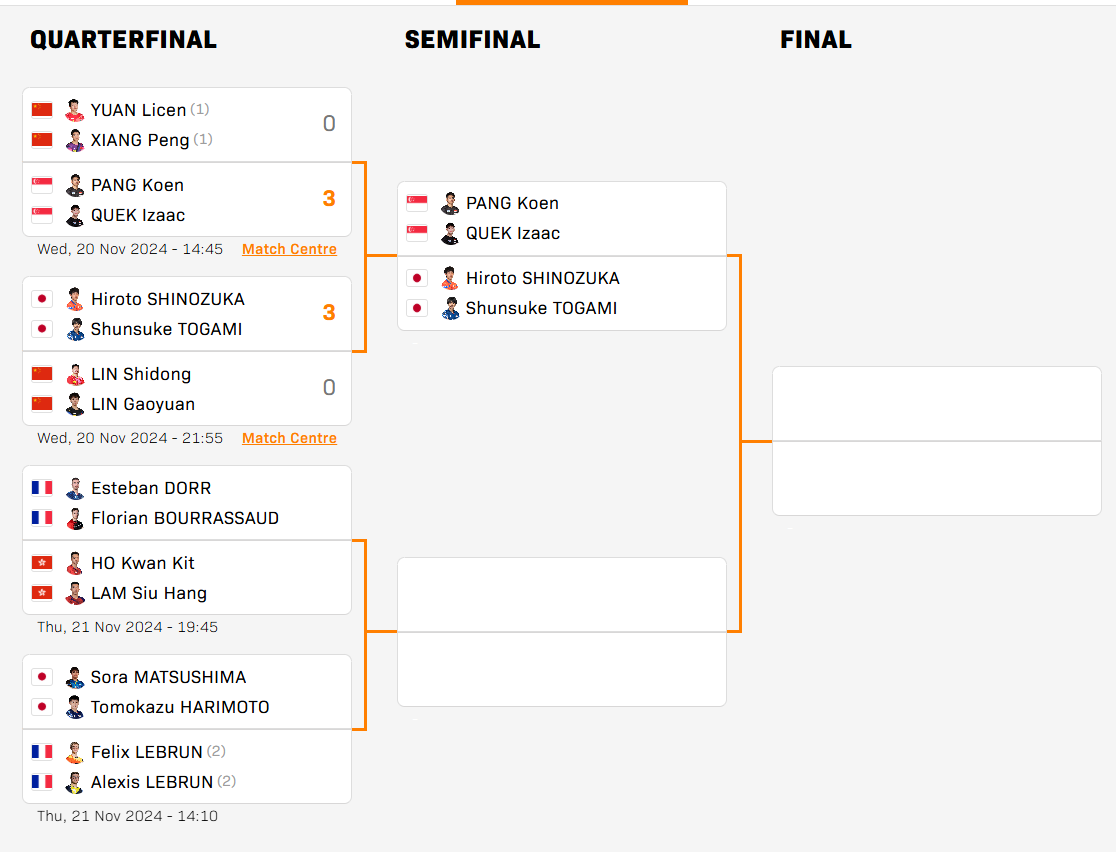1116x852 pixels.
Task: Select Shunsuke TOGAMI's avatar in the semifinal box
Action: (449, 308)
